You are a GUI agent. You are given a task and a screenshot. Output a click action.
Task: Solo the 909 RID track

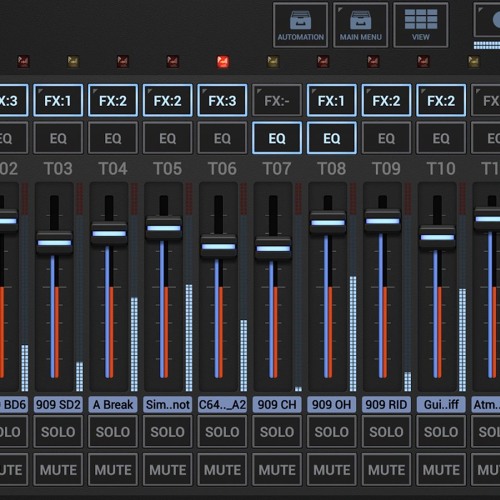click(386, 432)
